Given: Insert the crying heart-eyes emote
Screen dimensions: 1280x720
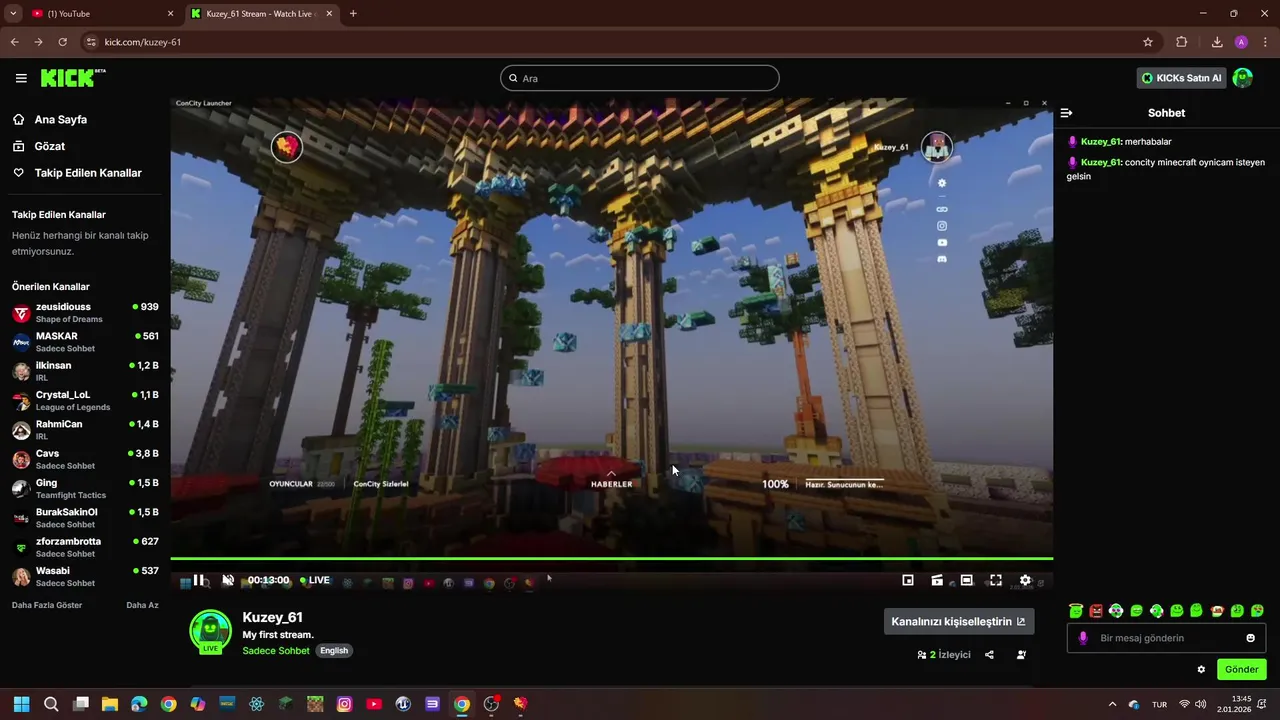Looking at the screenshot, I should (x=1257, y=610).
